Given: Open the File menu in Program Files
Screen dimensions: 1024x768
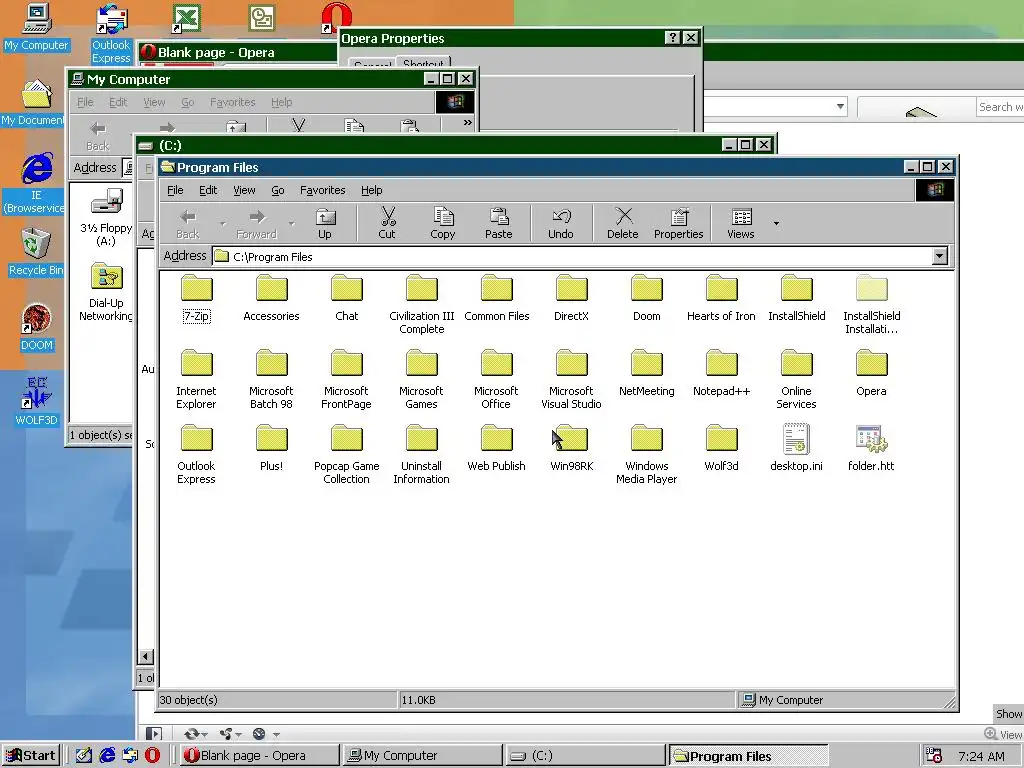Looking at the screenshot, I should [175, 190].
